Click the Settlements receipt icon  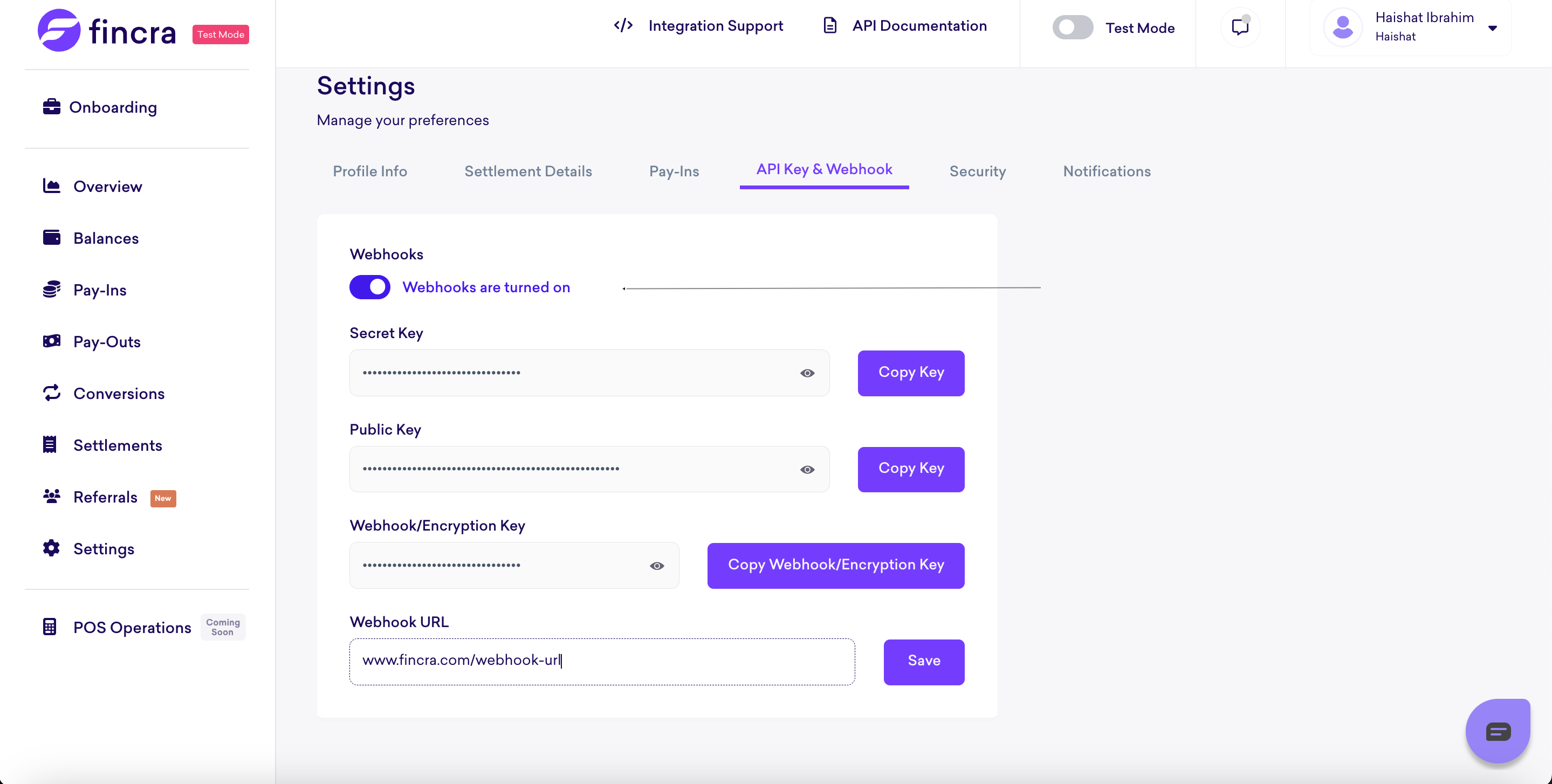50,445
